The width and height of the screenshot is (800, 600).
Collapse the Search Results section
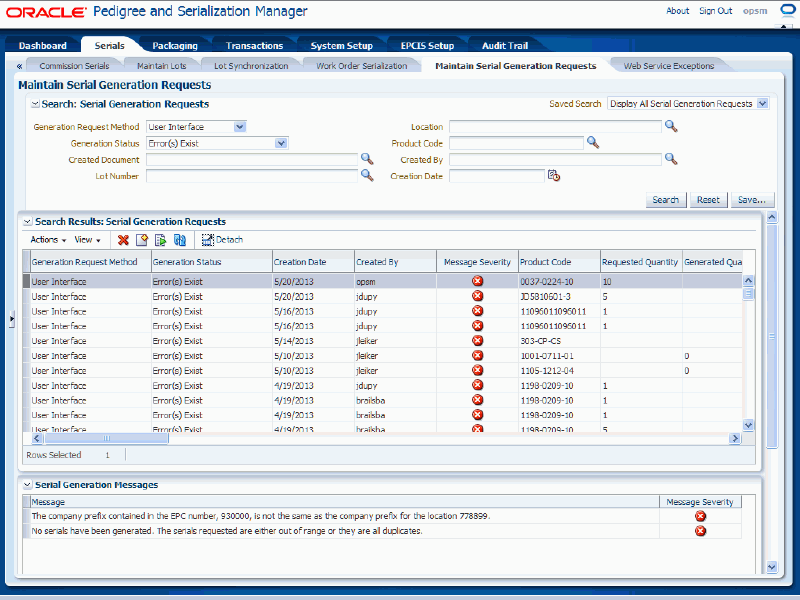coord(28,222)
